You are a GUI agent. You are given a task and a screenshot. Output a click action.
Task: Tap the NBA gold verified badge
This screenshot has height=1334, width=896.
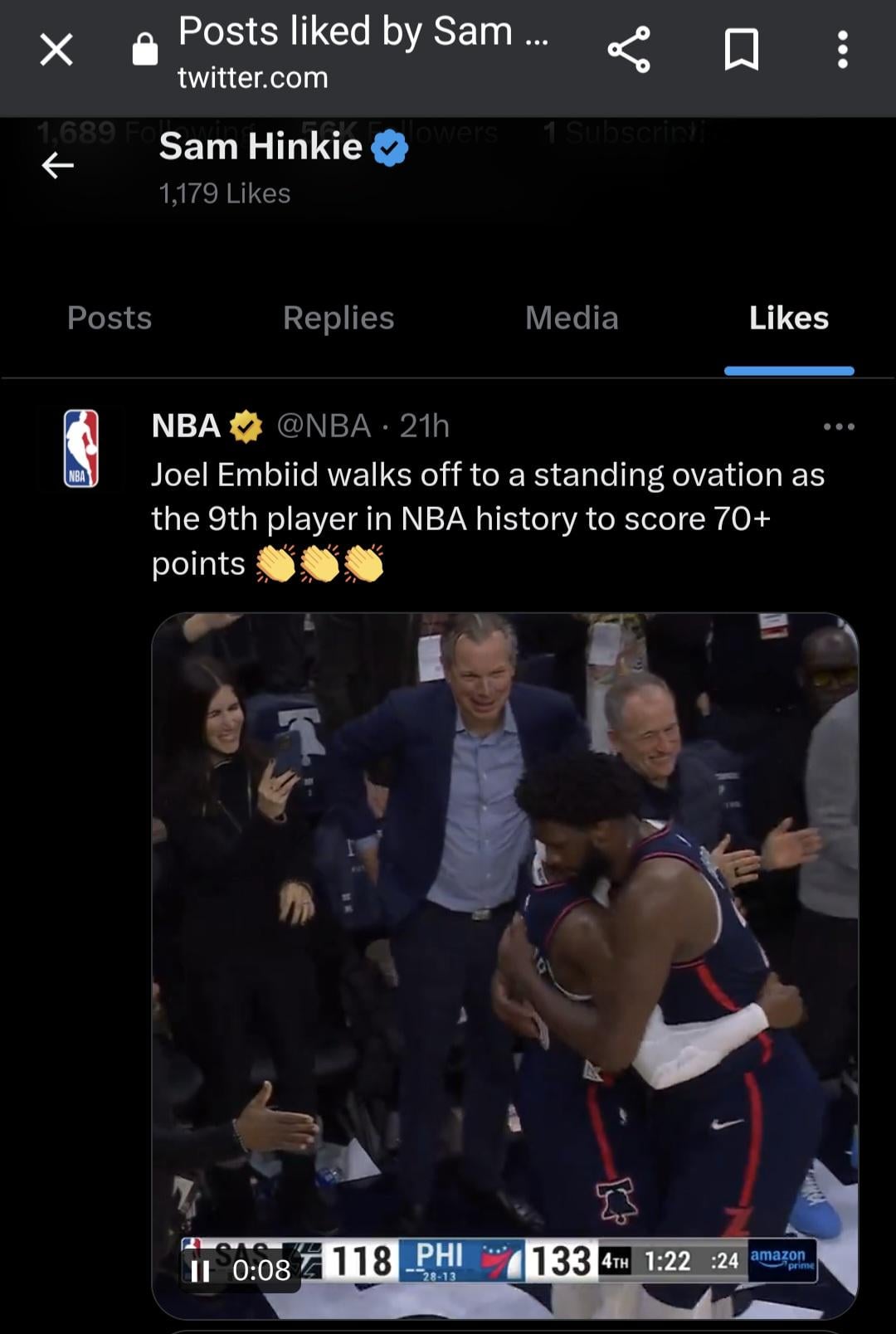[x=246, y=426]
